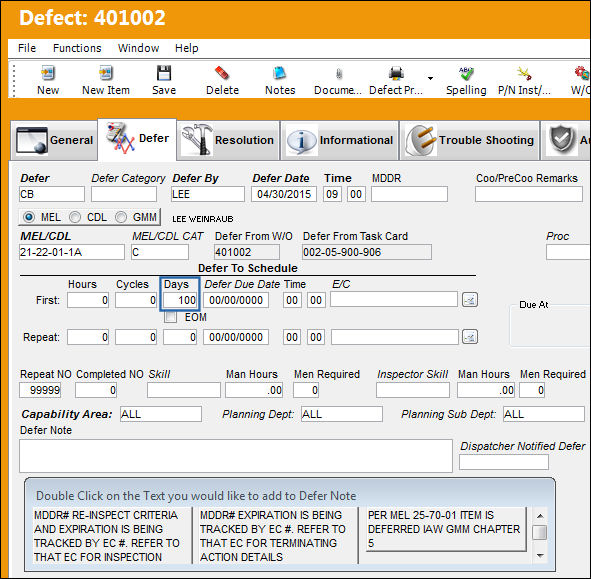The image size is (591, 579).
Task: Click the P/N Inst toolbar icon
Action: coord(524,73)
